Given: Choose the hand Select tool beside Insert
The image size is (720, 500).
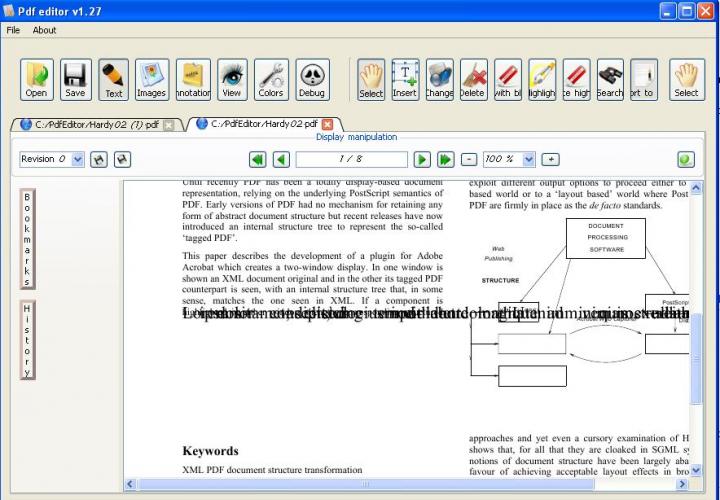Looking at the screenshot, I should point(371,79).
